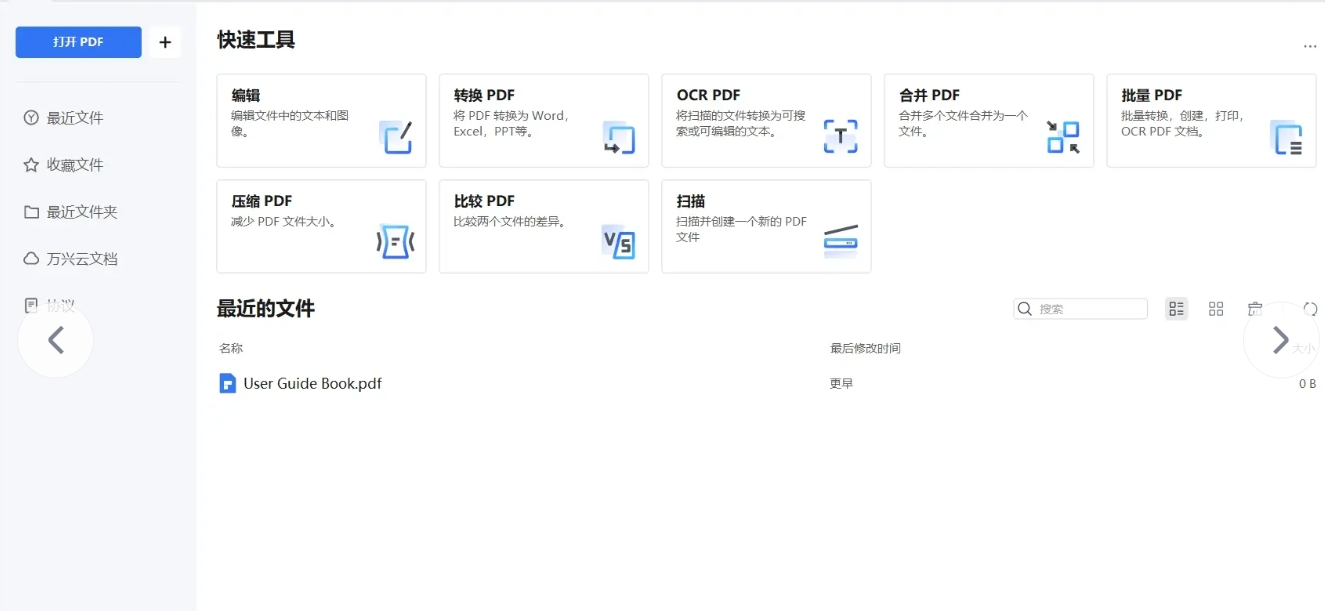
Task: Click the left arrow carousel button
Action: pyautogui.click(x=56, y=340)
